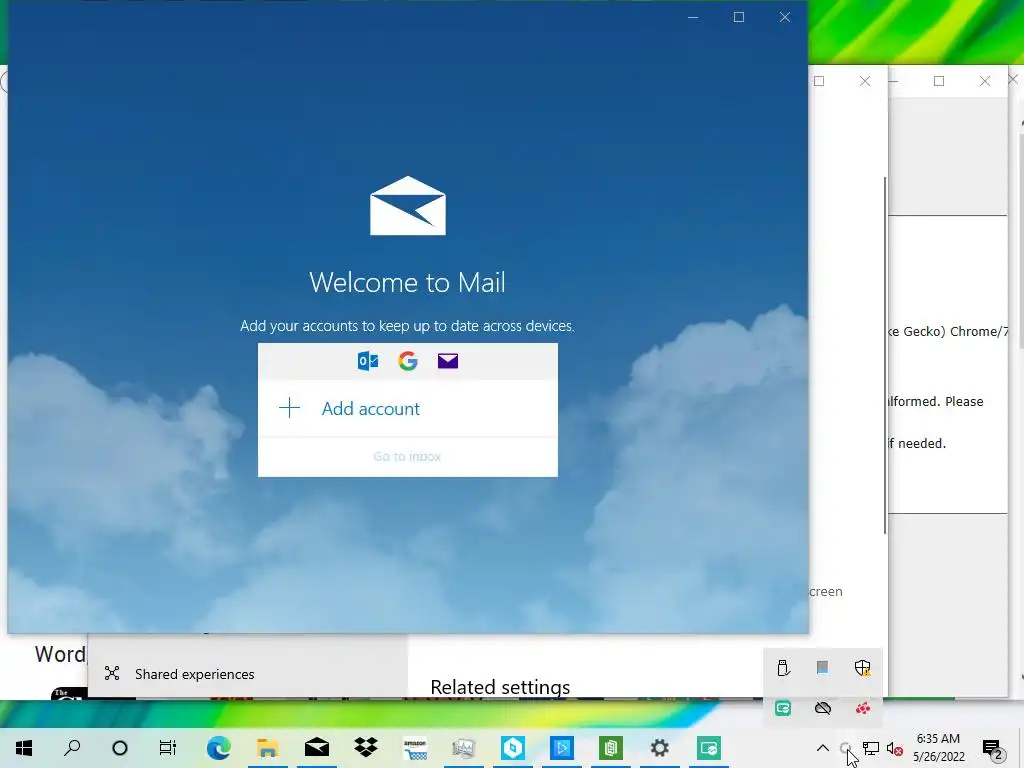Viewport: 1024px width, 768px height.
Task: Click the Google icon in Mail welcome
Action: pos(408,360)
